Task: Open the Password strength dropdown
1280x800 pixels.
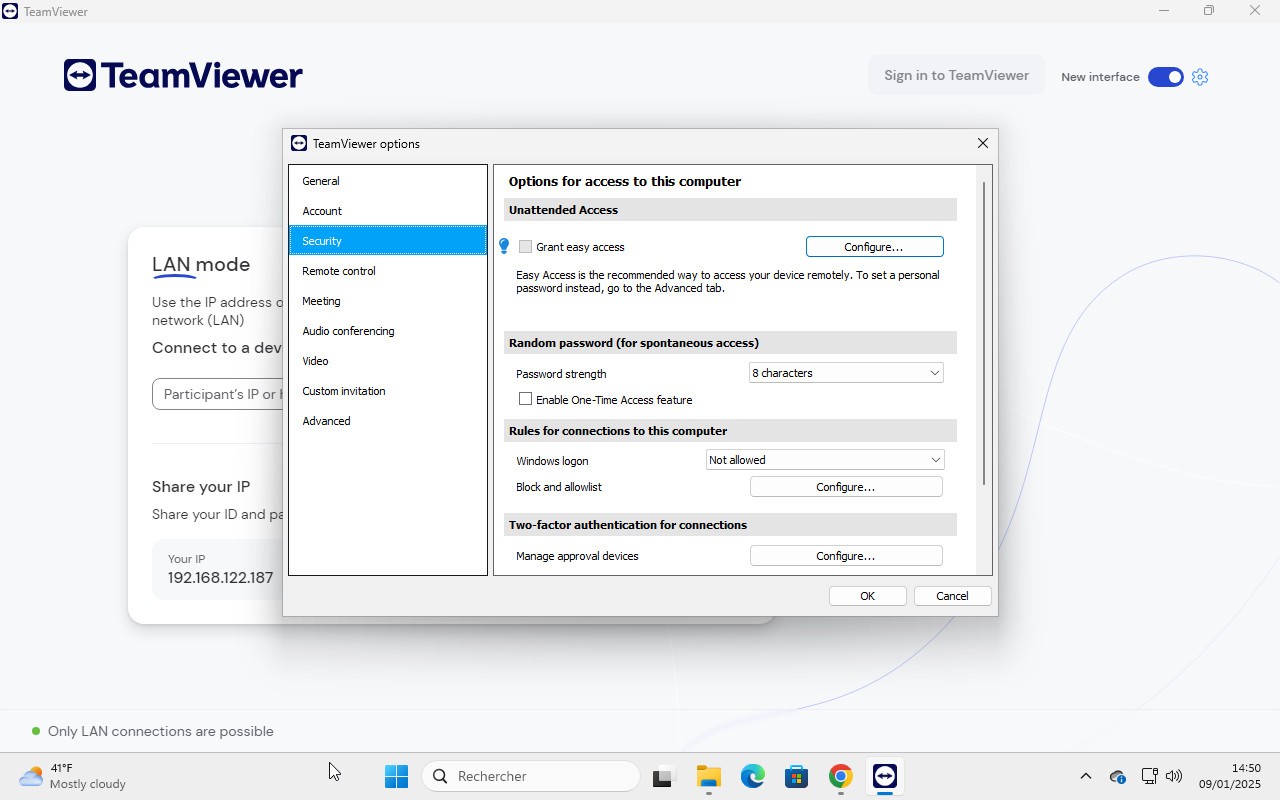Action: 846,373
